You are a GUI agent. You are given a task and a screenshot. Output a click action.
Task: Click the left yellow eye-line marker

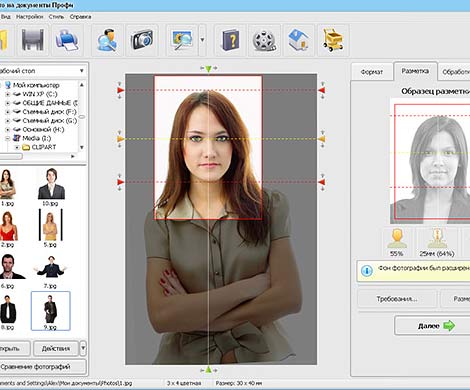[121, 139]
